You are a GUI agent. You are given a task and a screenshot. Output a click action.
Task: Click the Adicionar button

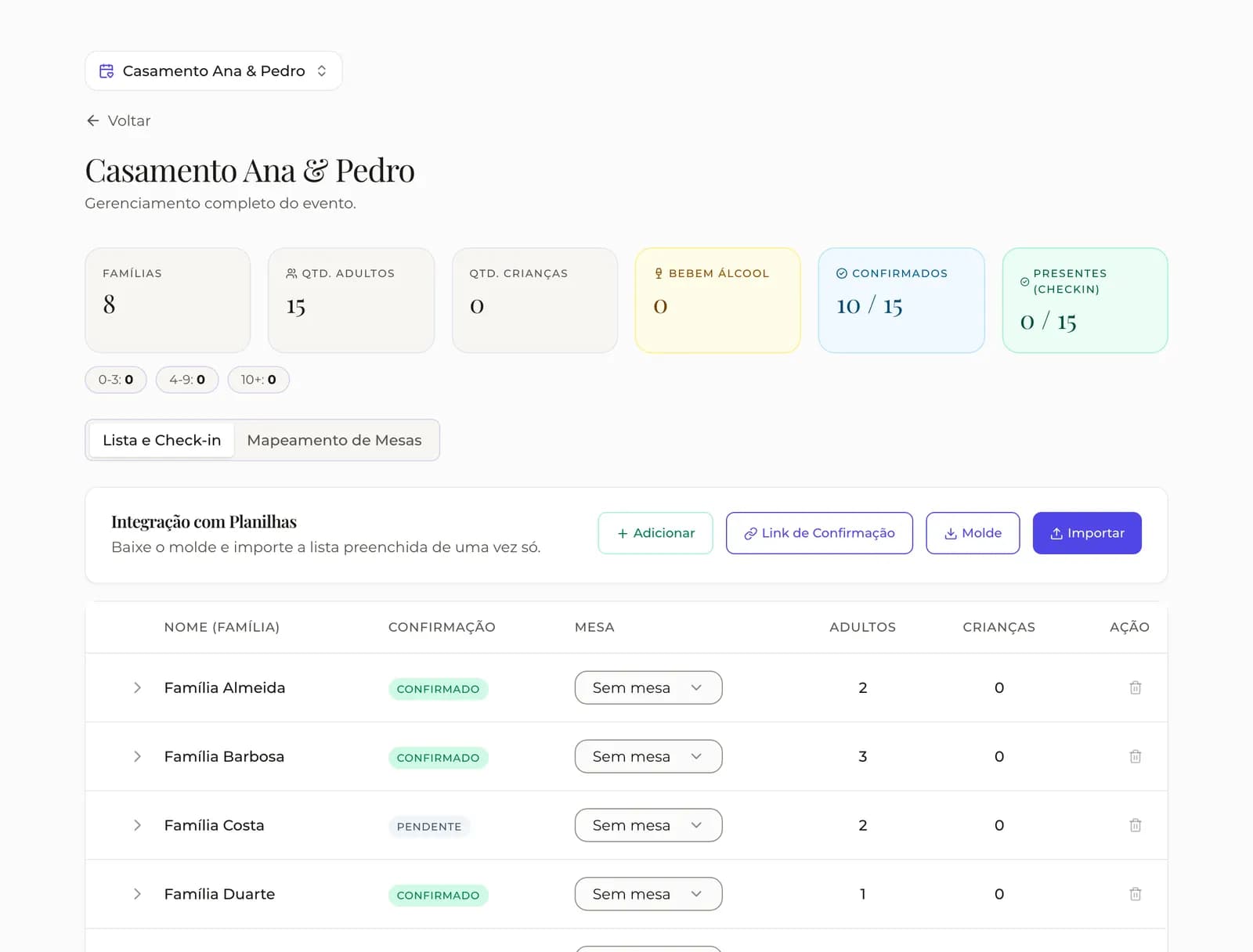point(655,533)
